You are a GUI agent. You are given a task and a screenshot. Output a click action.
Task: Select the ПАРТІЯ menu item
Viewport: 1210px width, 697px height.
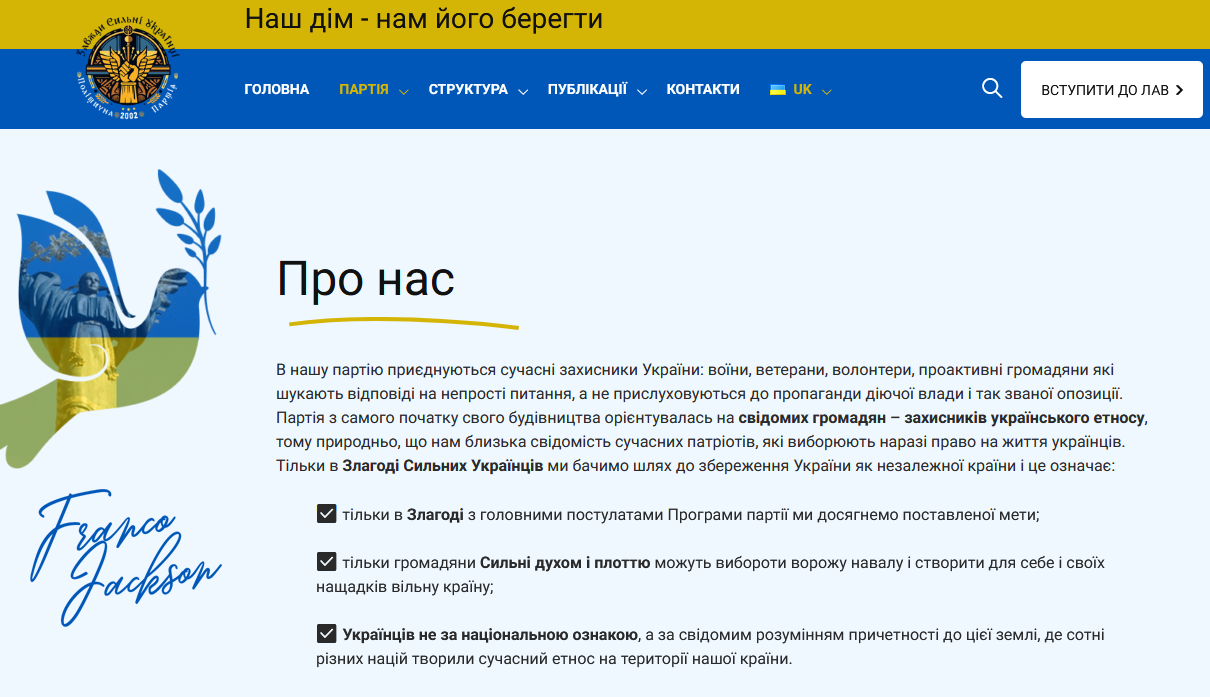[363, 89]
